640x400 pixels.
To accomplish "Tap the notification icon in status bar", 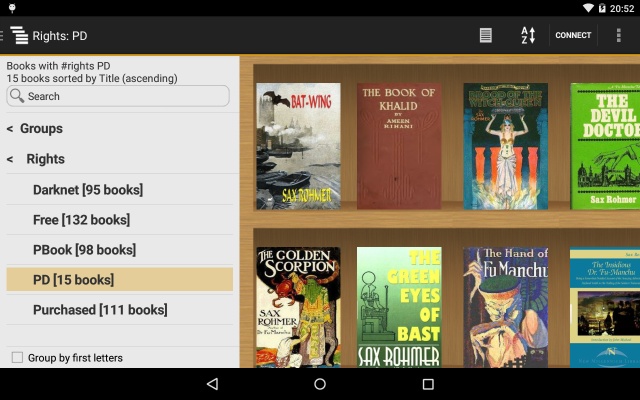I will tap(12, 8).
